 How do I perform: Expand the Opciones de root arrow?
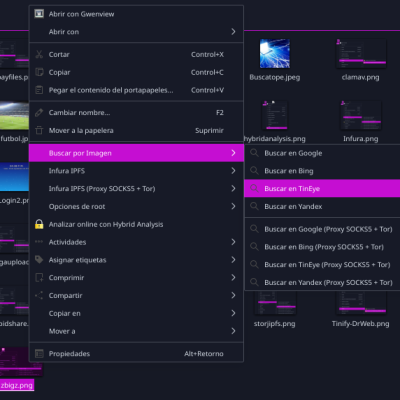coord(233,206)
